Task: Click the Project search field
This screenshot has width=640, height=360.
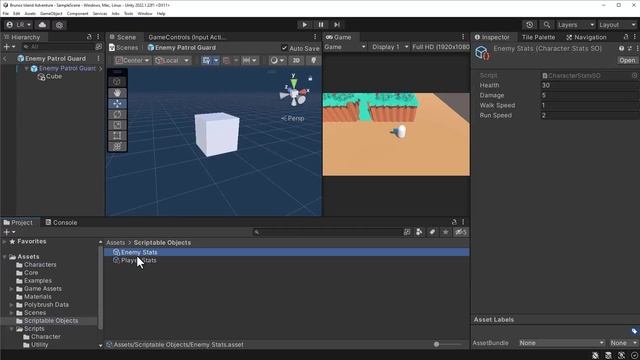Action: [327, 232]
